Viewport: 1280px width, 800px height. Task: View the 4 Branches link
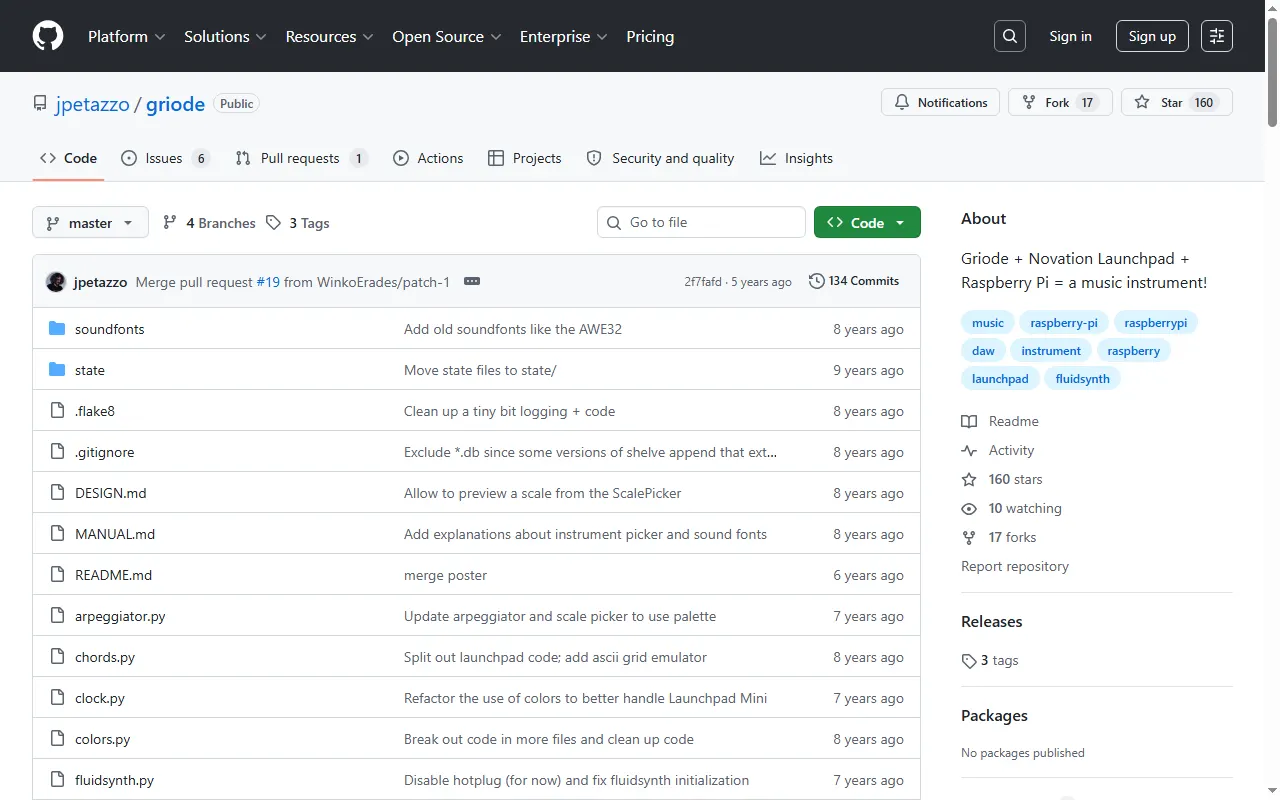[209, 223]
